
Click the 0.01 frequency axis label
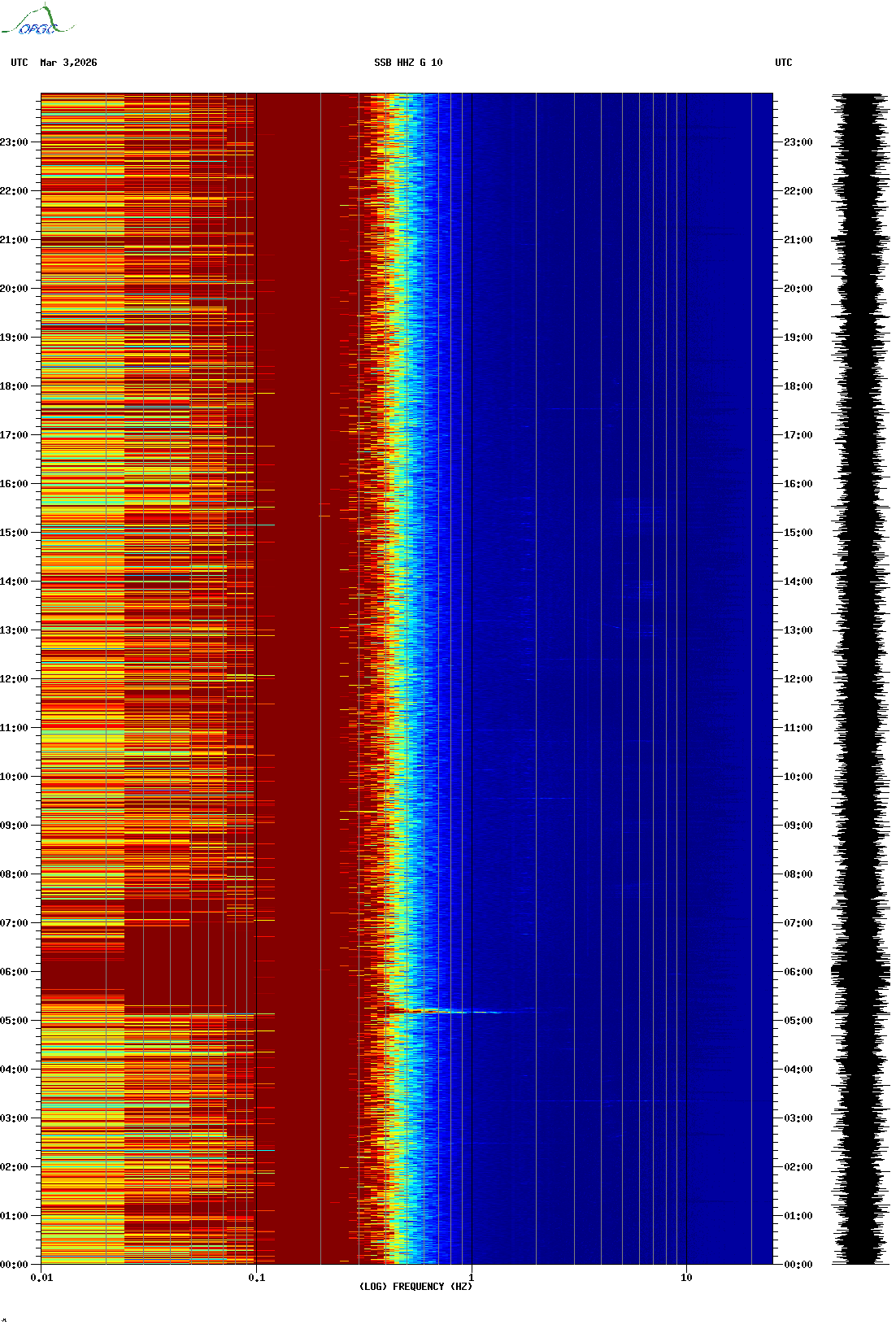tap(41, 1278)
